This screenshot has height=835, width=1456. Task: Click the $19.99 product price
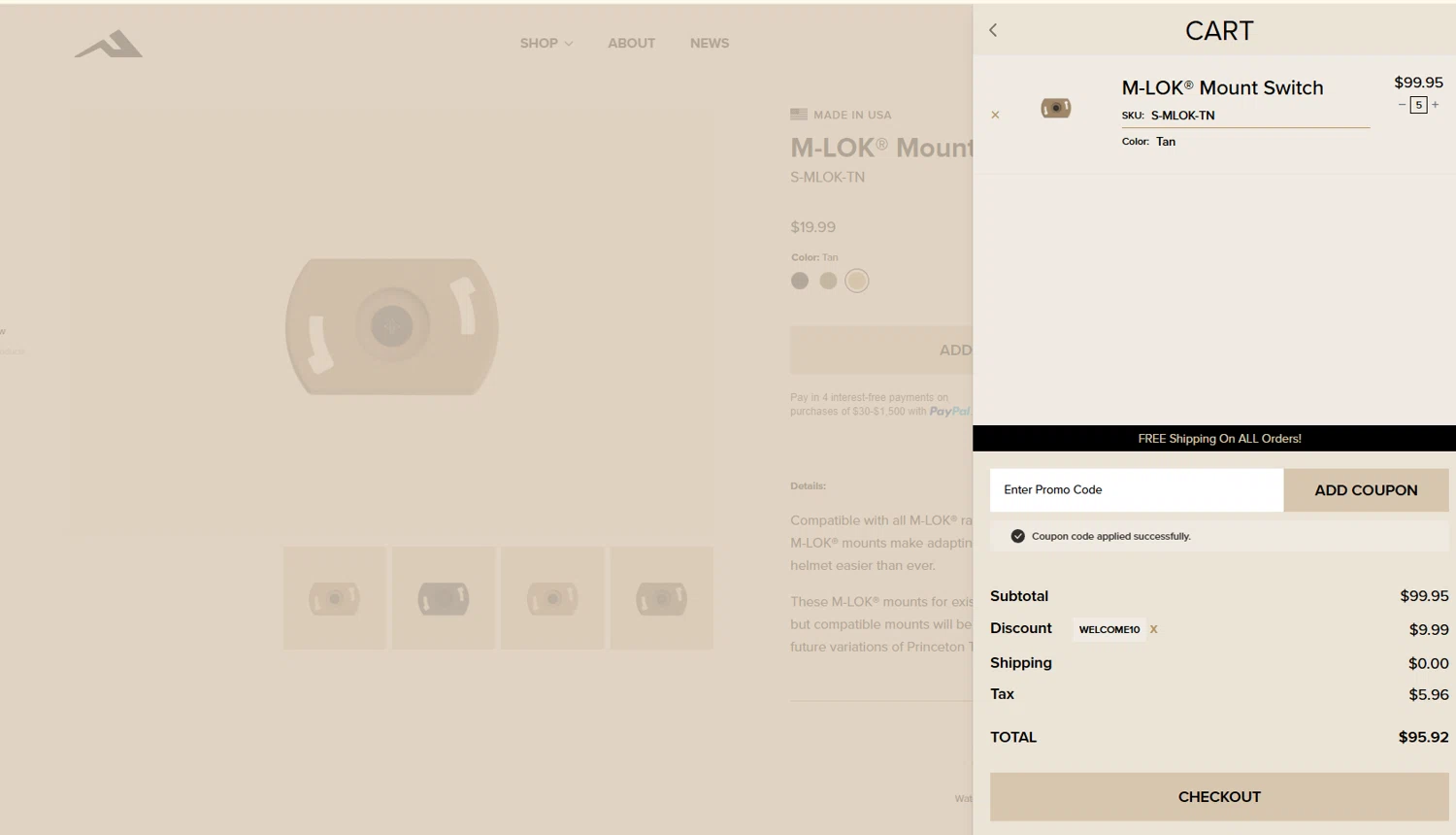[x=812, y=227]
